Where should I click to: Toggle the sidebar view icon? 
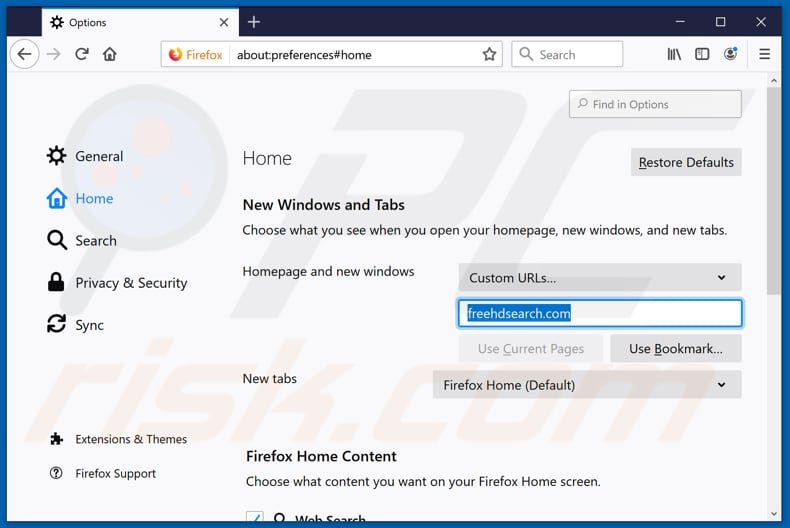pyautogui.click(x=702, y=54)
